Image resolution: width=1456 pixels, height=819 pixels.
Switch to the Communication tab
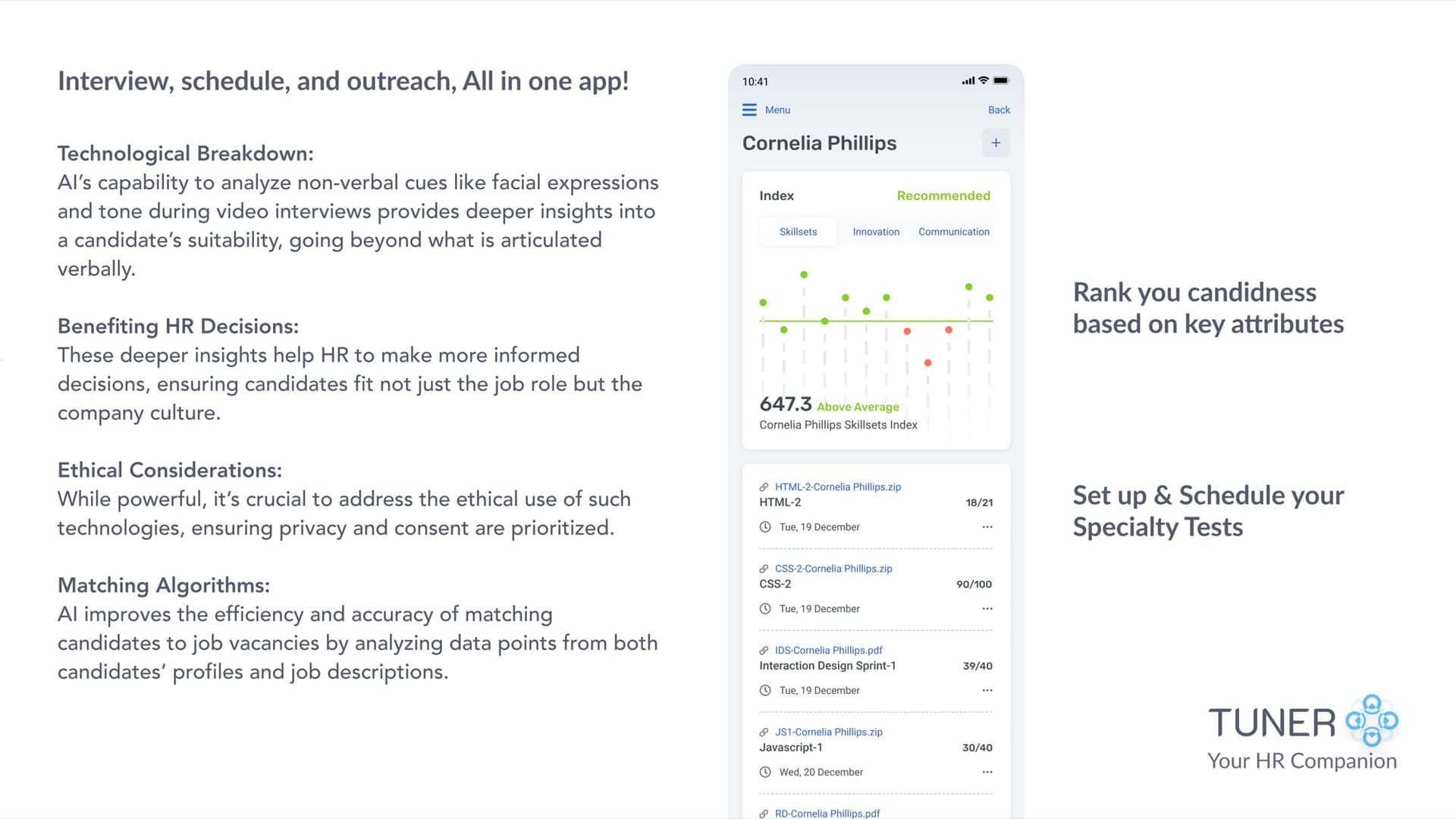pyautogui.click(x=953, y=231)
